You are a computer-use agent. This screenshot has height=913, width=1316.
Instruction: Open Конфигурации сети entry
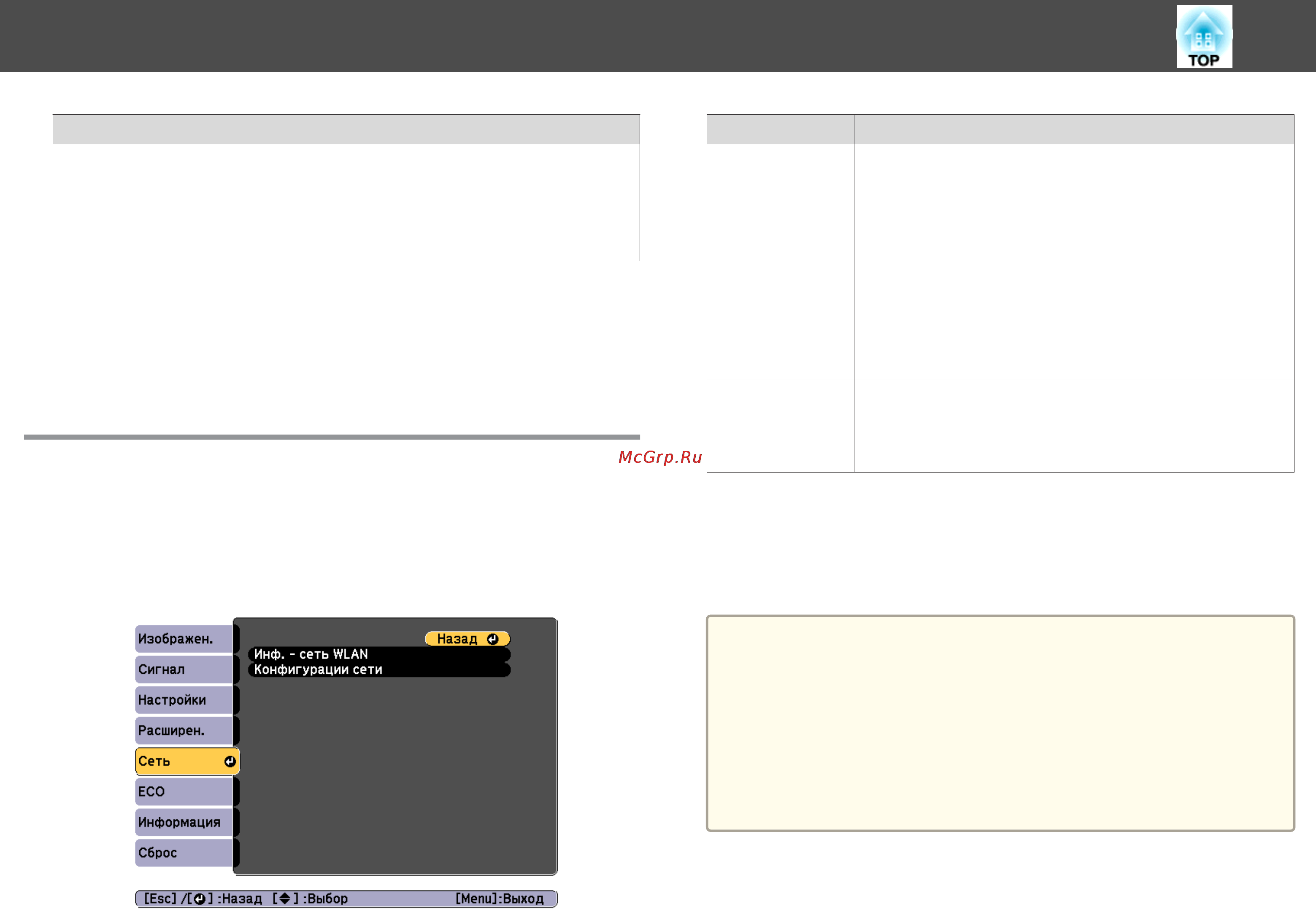point(379,669)
